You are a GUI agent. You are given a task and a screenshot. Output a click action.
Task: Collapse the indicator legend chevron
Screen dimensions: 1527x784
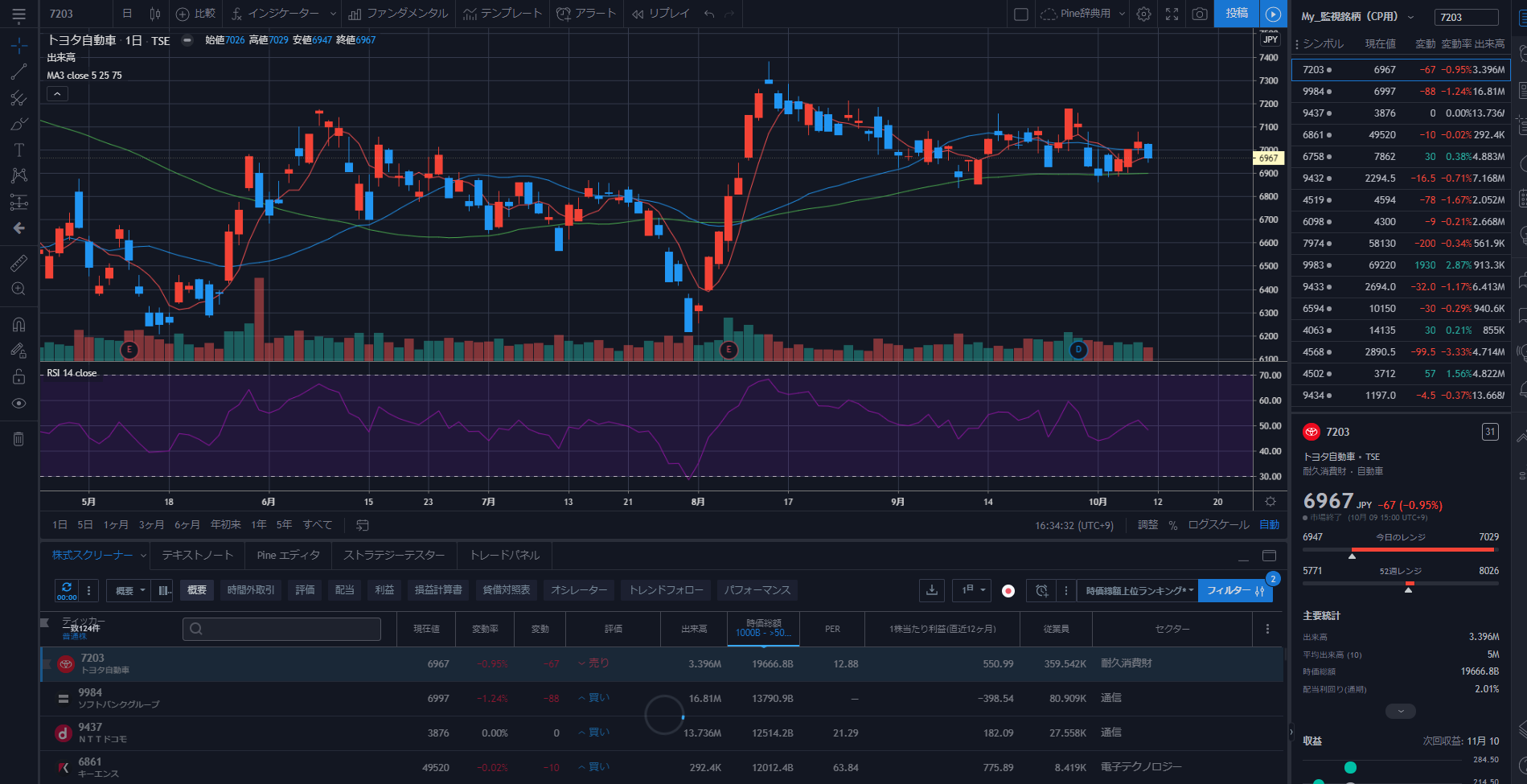coord(57,94)
